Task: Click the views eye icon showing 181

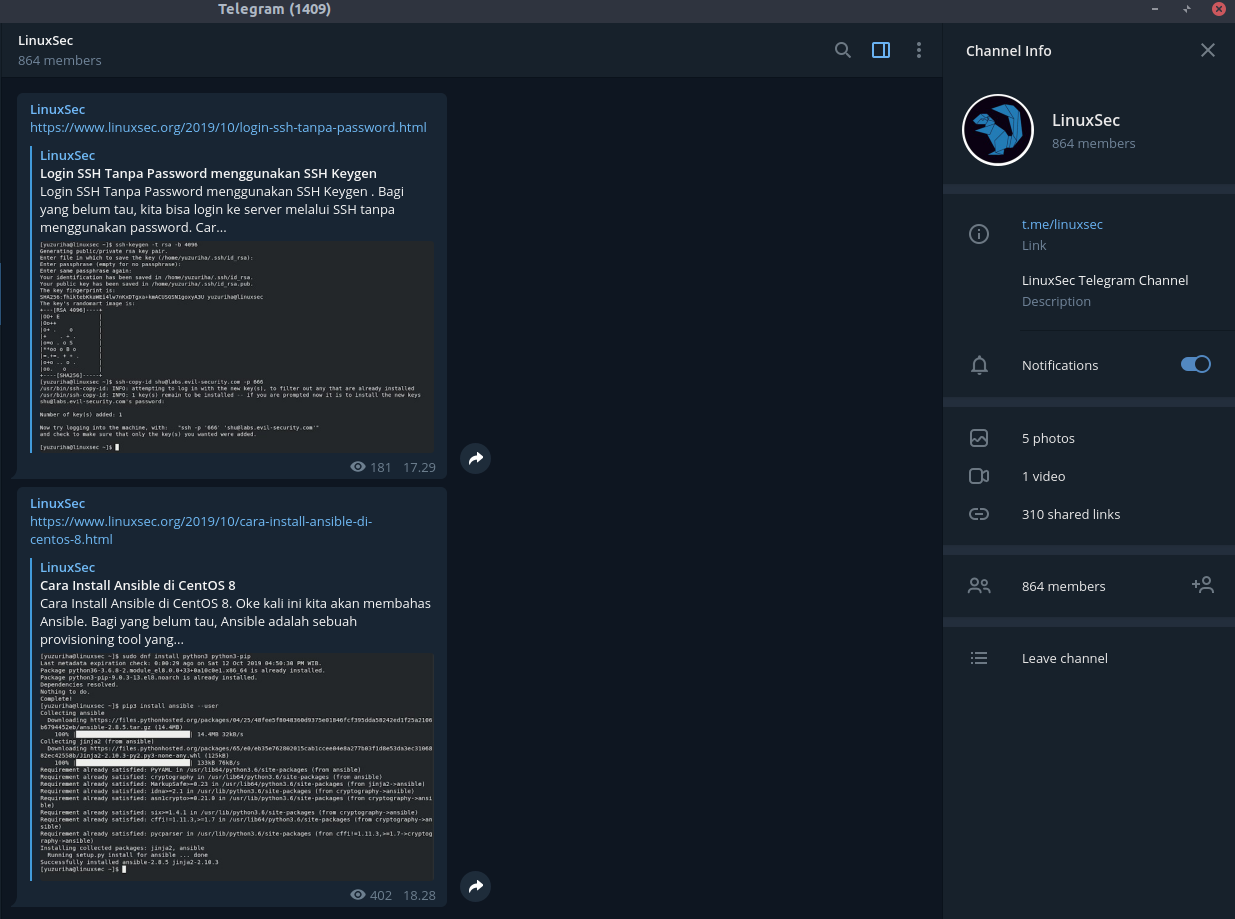Action: [358, 467]
